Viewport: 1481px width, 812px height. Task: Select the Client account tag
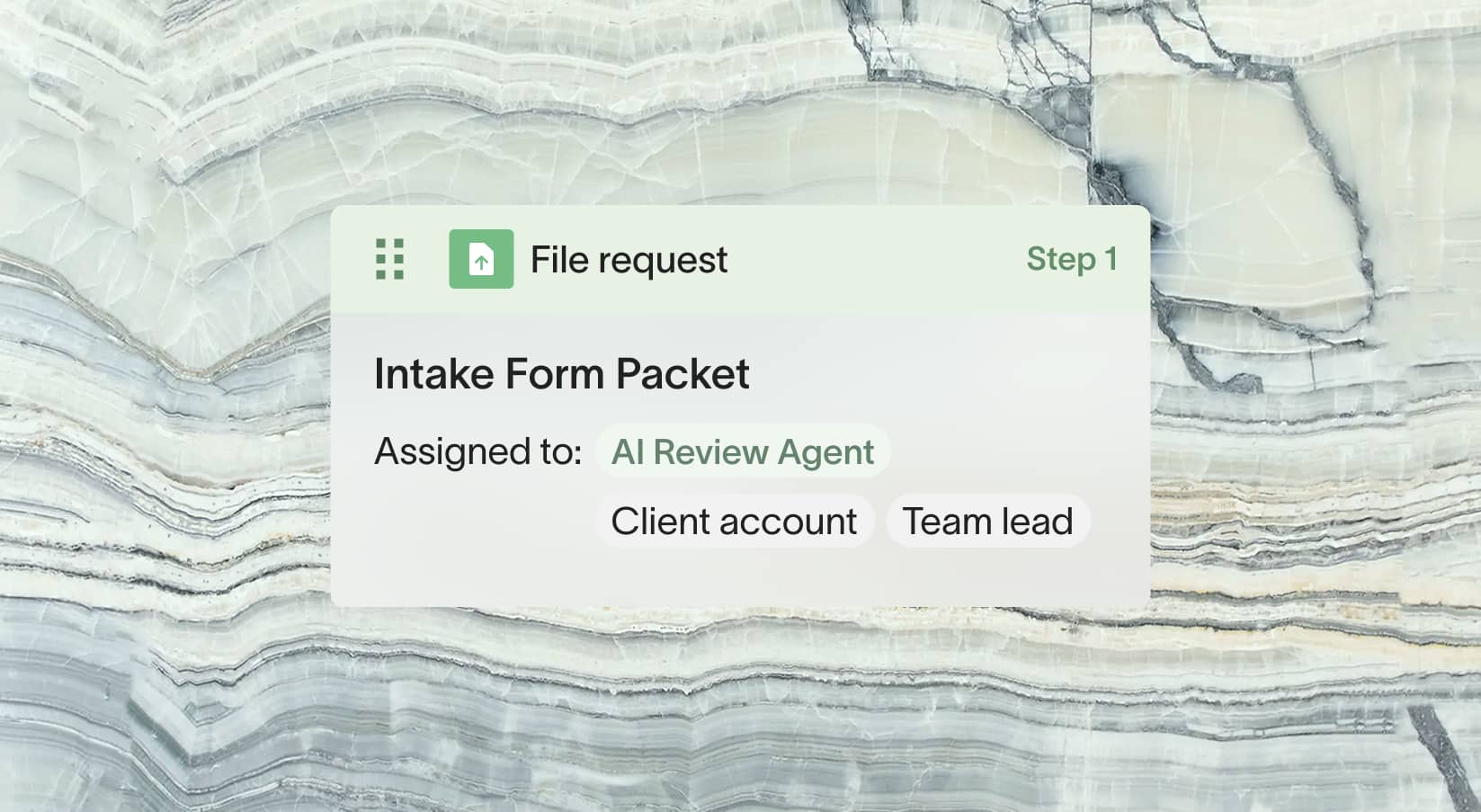[734, 521]
